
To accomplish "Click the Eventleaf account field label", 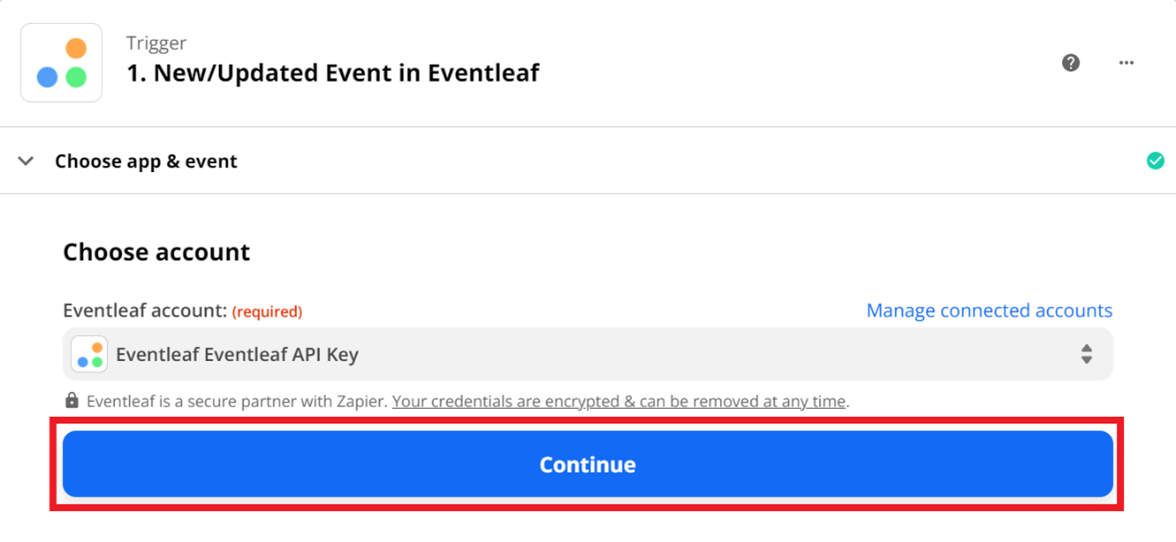I will coord(145,311).
